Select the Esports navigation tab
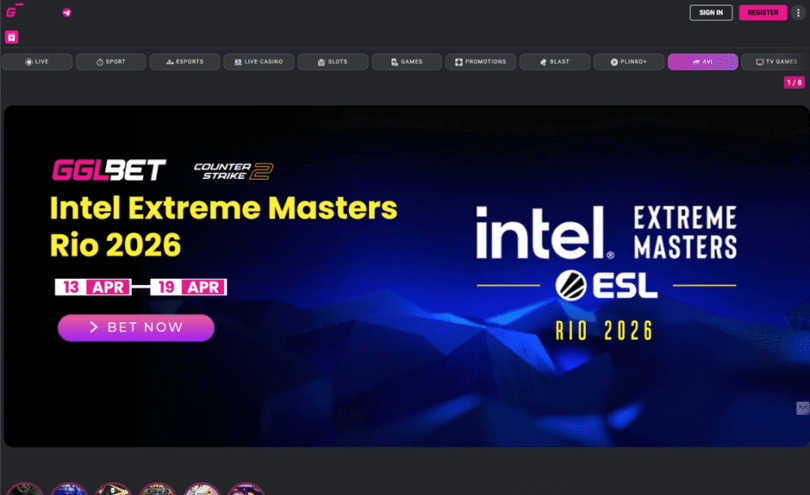Image resolution: width=810 pixels, height=495 pixels. click(185, 62)
